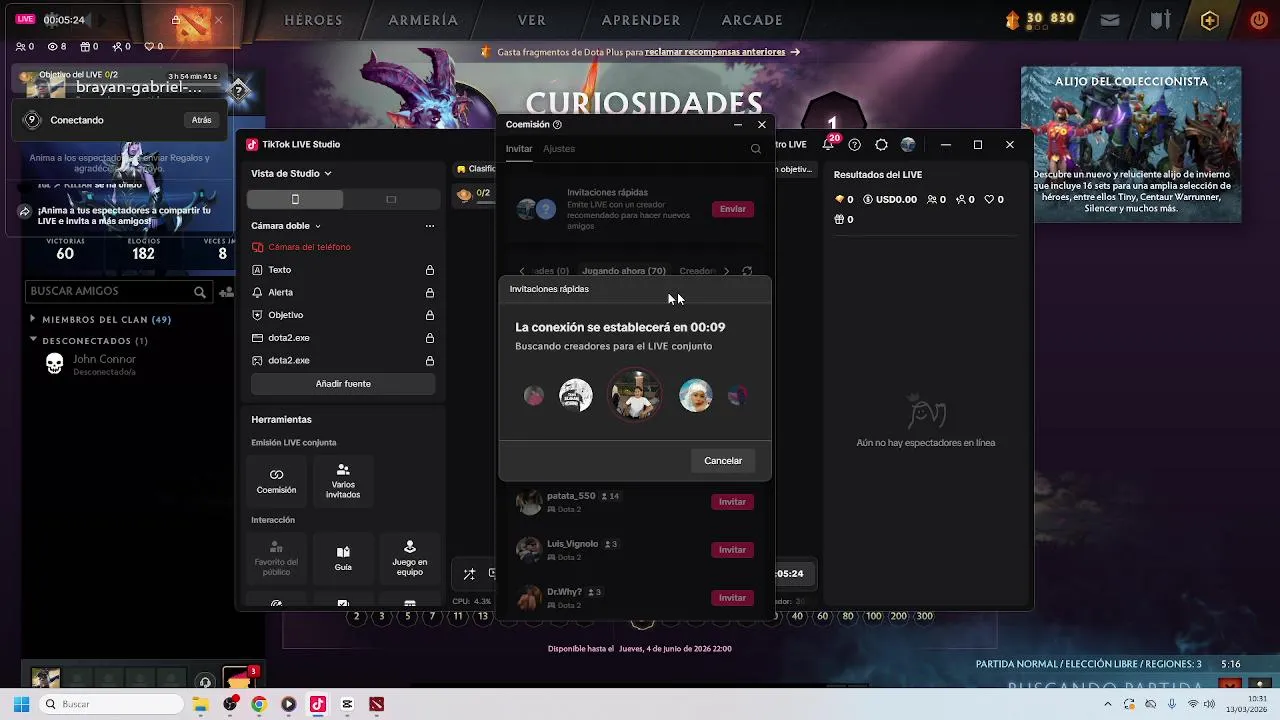This screenshot has height=720, width=1280.
Task: Click the centered creator avatar in quick invitations
Action: click(x=636, y=396)
